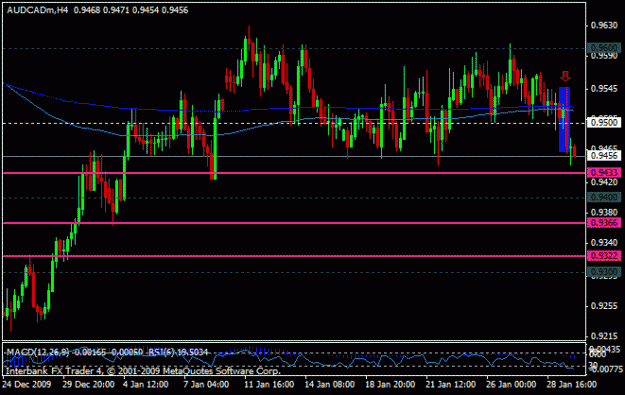
Task: Click the 7 Jan 04:00 date label
Action: point(206,385)
